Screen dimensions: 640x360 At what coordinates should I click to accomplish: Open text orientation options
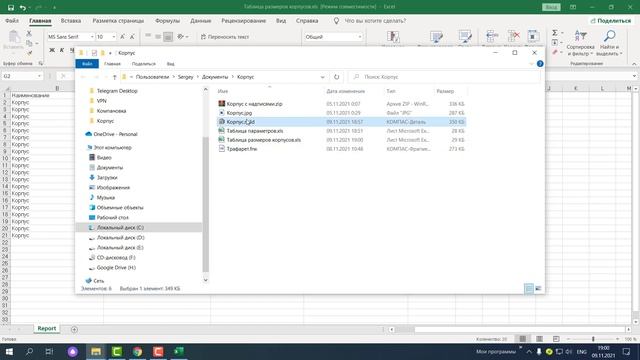182,36
